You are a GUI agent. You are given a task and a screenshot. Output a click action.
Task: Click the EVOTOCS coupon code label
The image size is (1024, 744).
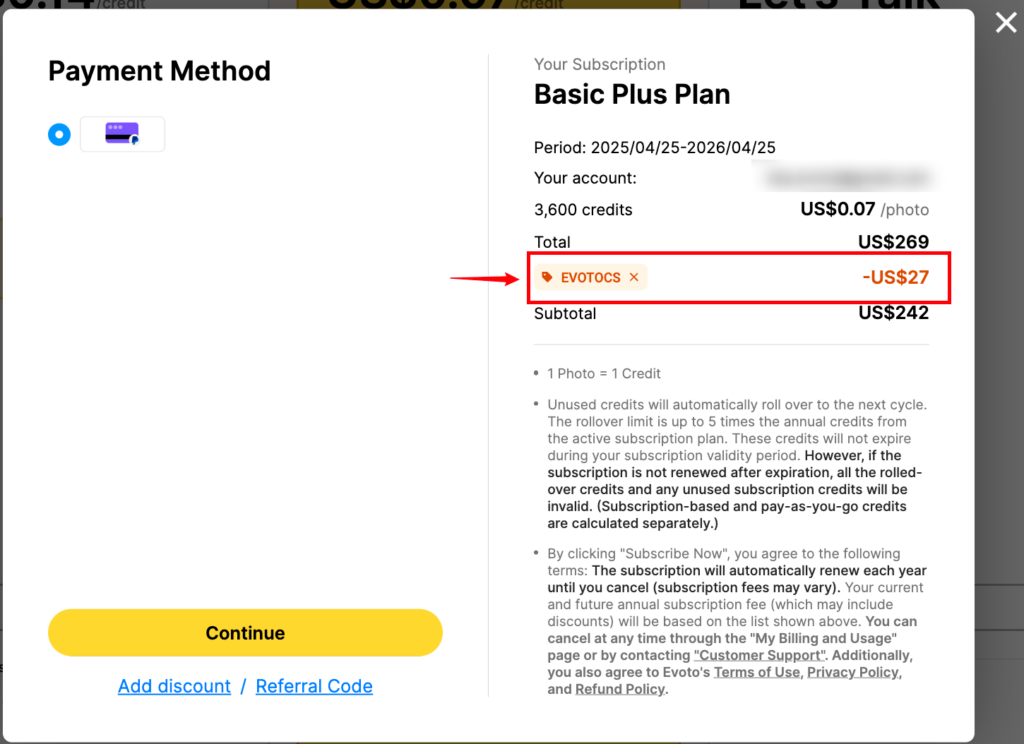590,278
